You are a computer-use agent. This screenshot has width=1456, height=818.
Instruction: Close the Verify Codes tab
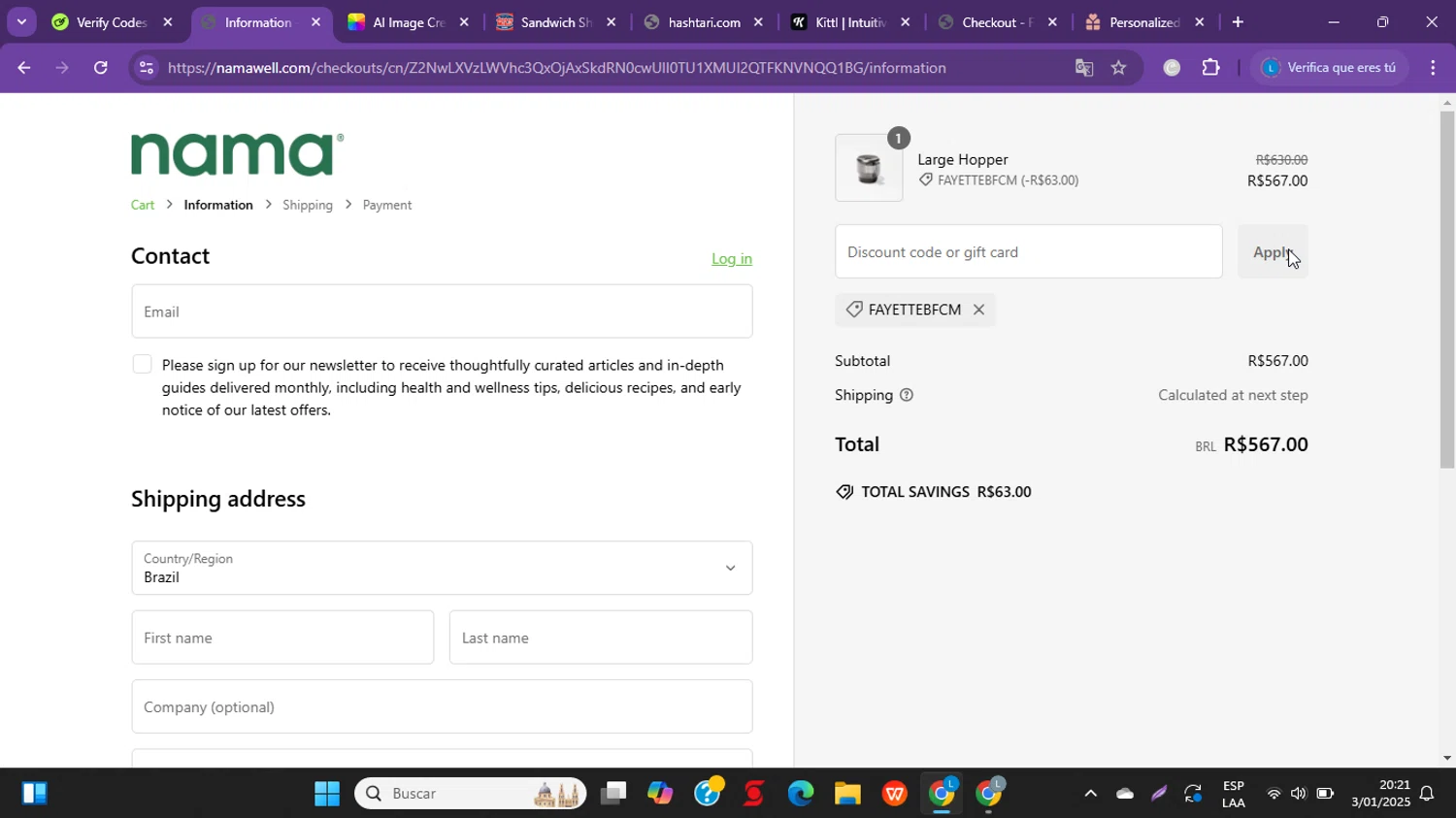[x=168, y=22]
